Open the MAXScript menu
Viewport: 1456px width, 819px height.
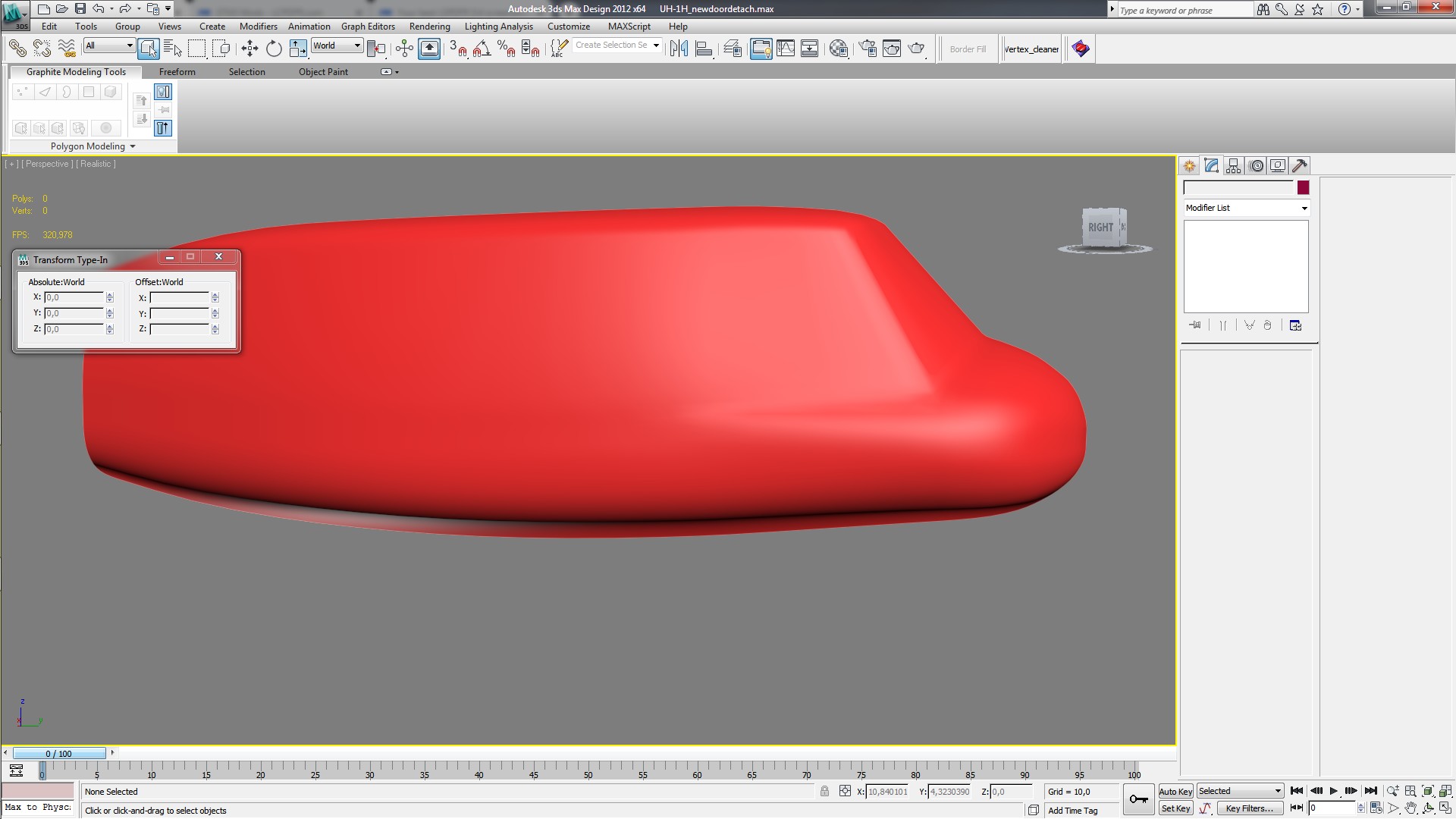[629, 26]
